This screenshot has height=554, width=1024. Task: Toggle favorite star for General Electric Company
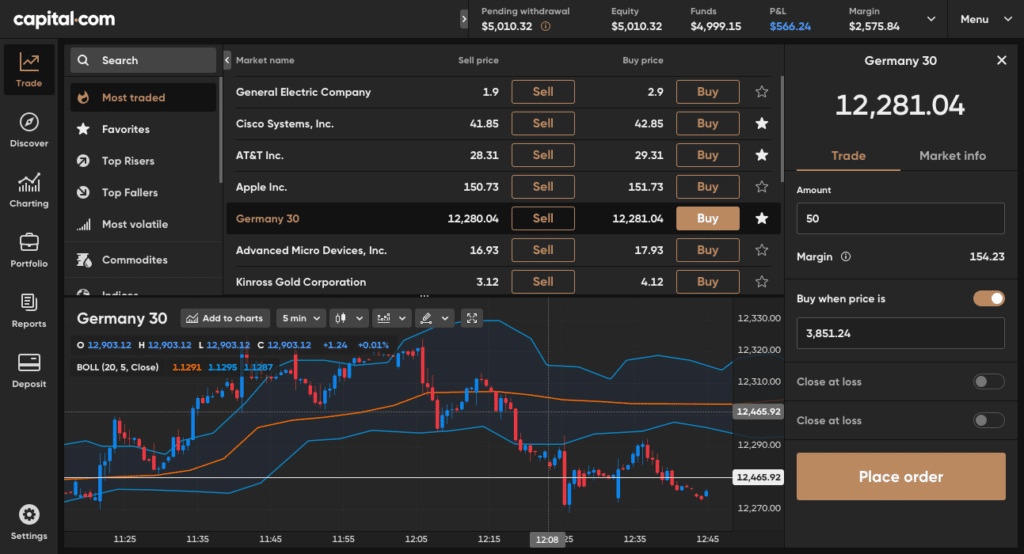point(761,92)
